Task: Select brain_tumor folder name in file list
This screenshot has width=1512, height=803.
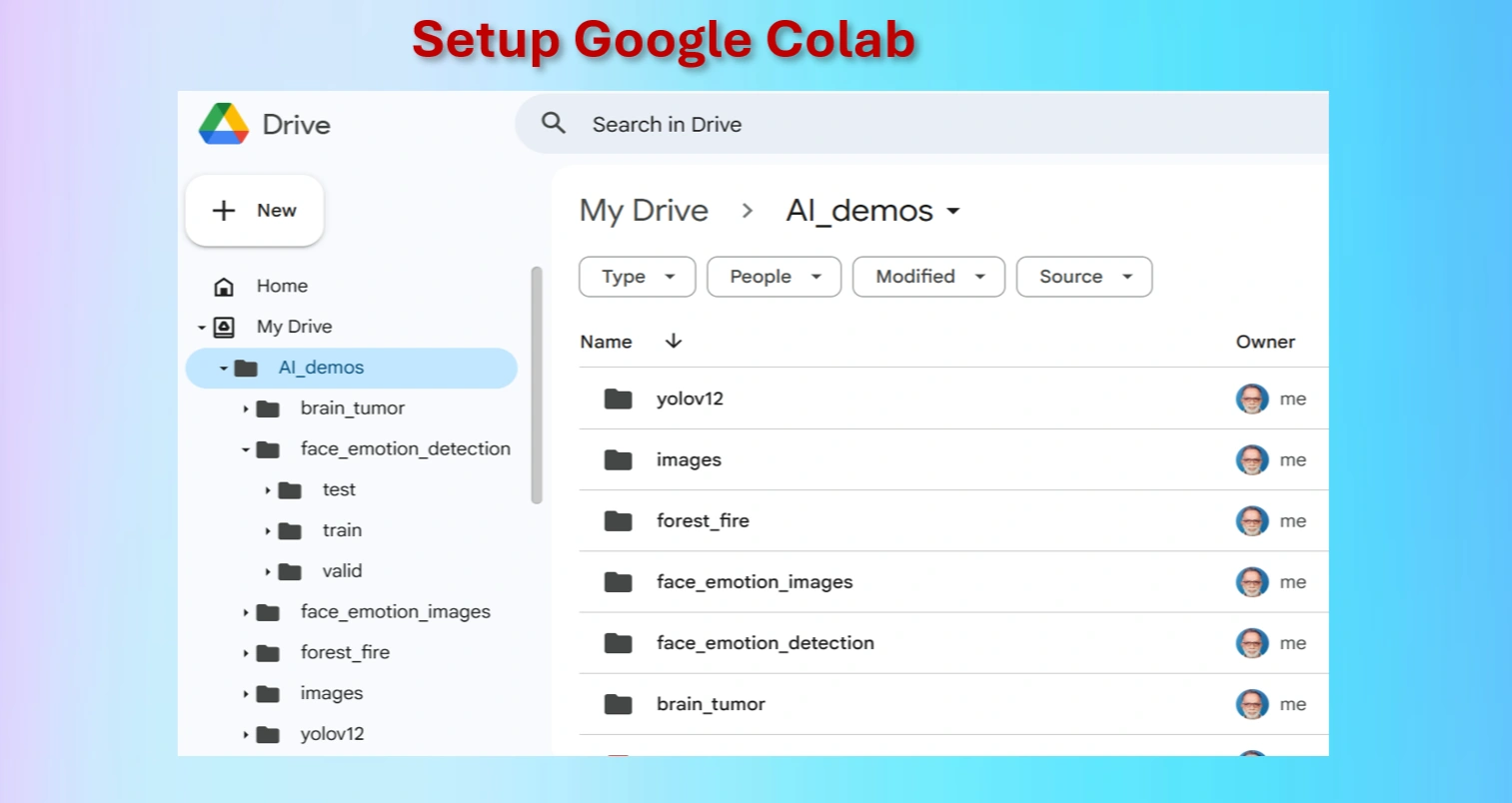Action: point(711,704)
